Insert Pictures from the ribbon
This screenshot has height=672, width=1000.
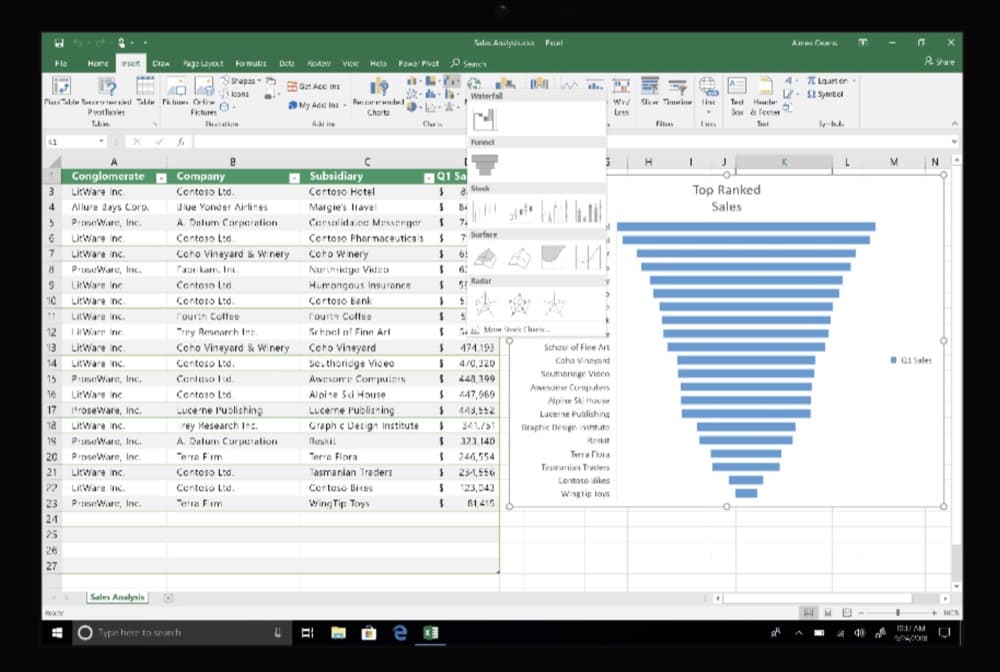(175, 91)
